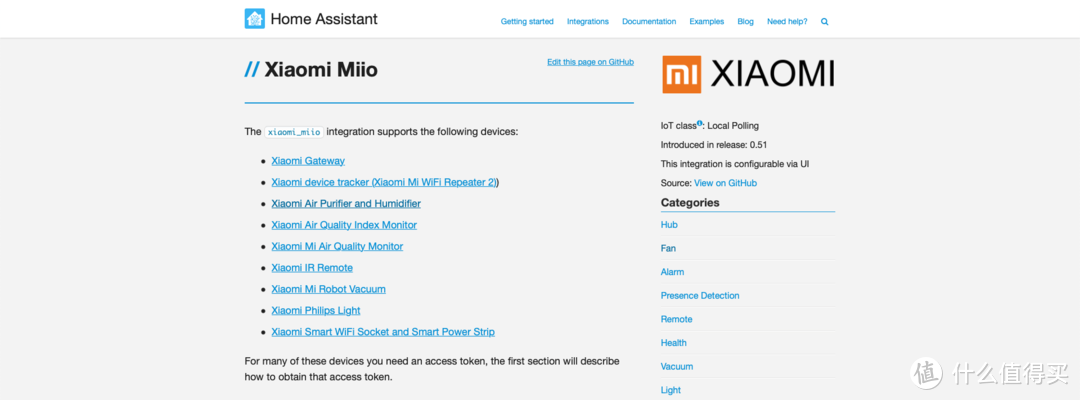Open the Xiaomi Gateway link
The width and height of the screenshot is (1080, 400).
[308, 161]
